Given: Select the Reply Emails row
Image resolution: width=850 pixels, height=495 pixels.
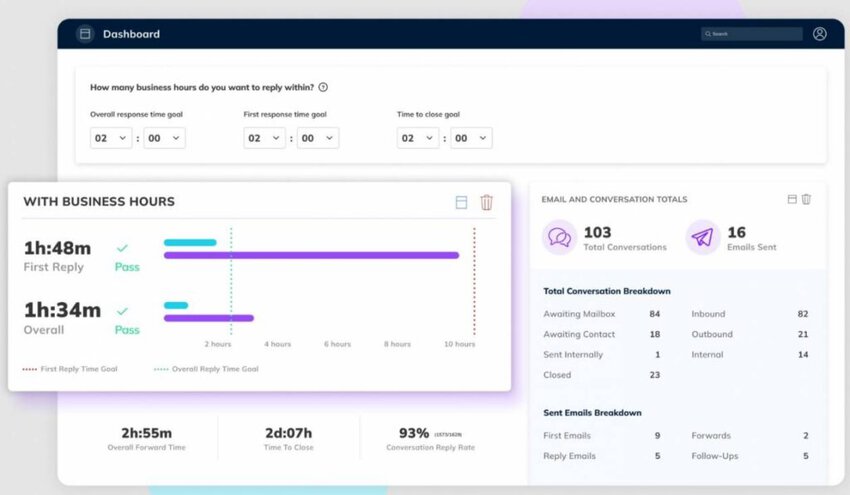Looking at the screenshot, I should point(602,456).
